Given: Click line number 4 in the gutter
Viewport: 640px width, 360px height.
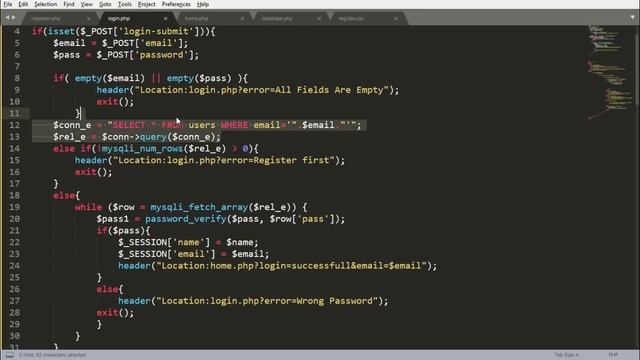Looking at the screenshot, I should point(17,31).
